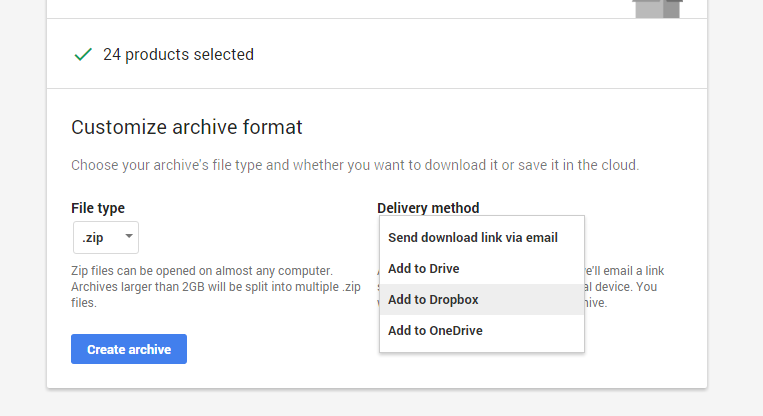763x416 pixels.
Task: Select Add to Dropbox option
Action: coord(433,300)
